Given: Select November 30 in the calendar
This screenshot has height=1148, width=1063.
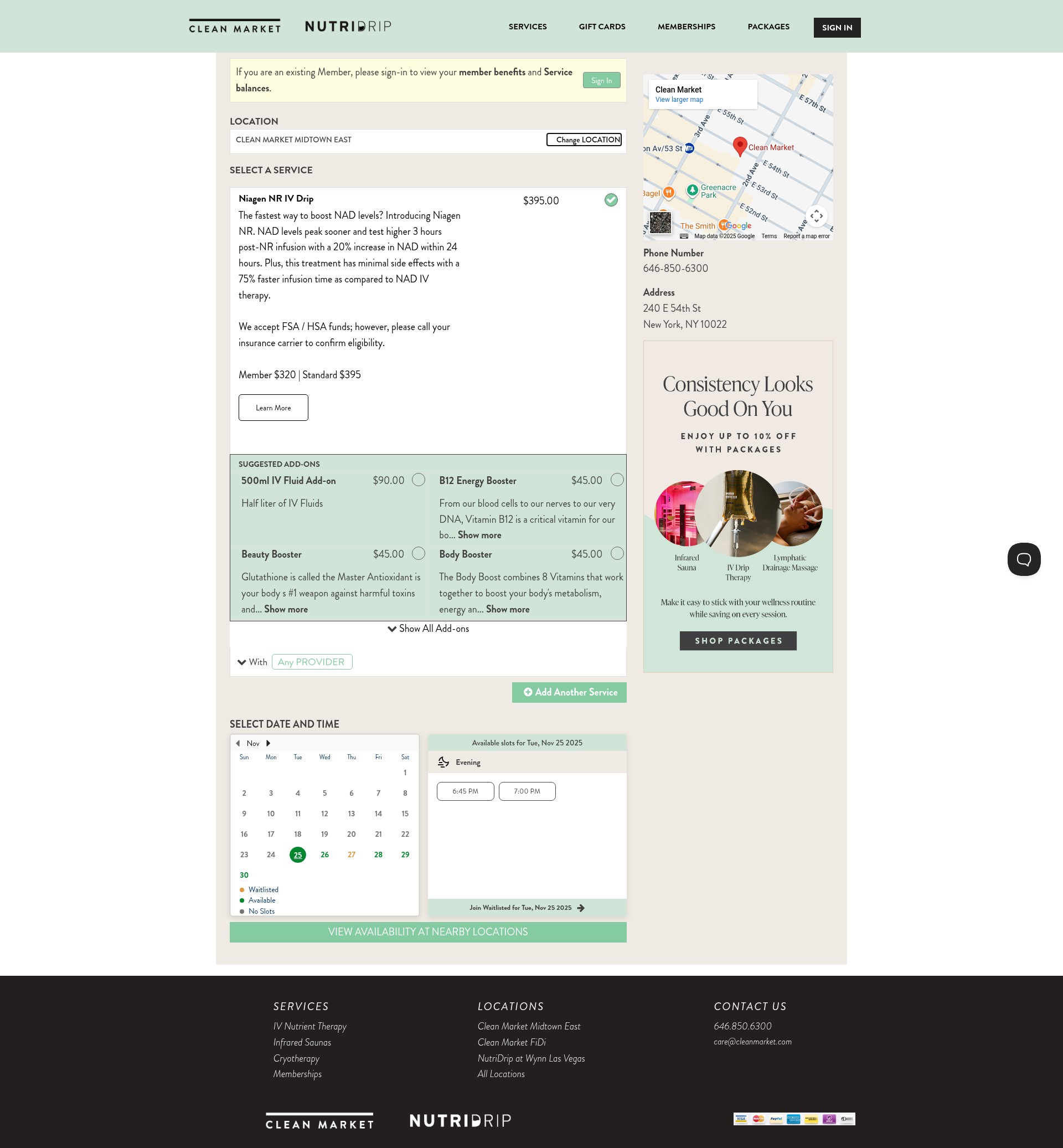Looking at the screenshot, I should pos(244,876).
